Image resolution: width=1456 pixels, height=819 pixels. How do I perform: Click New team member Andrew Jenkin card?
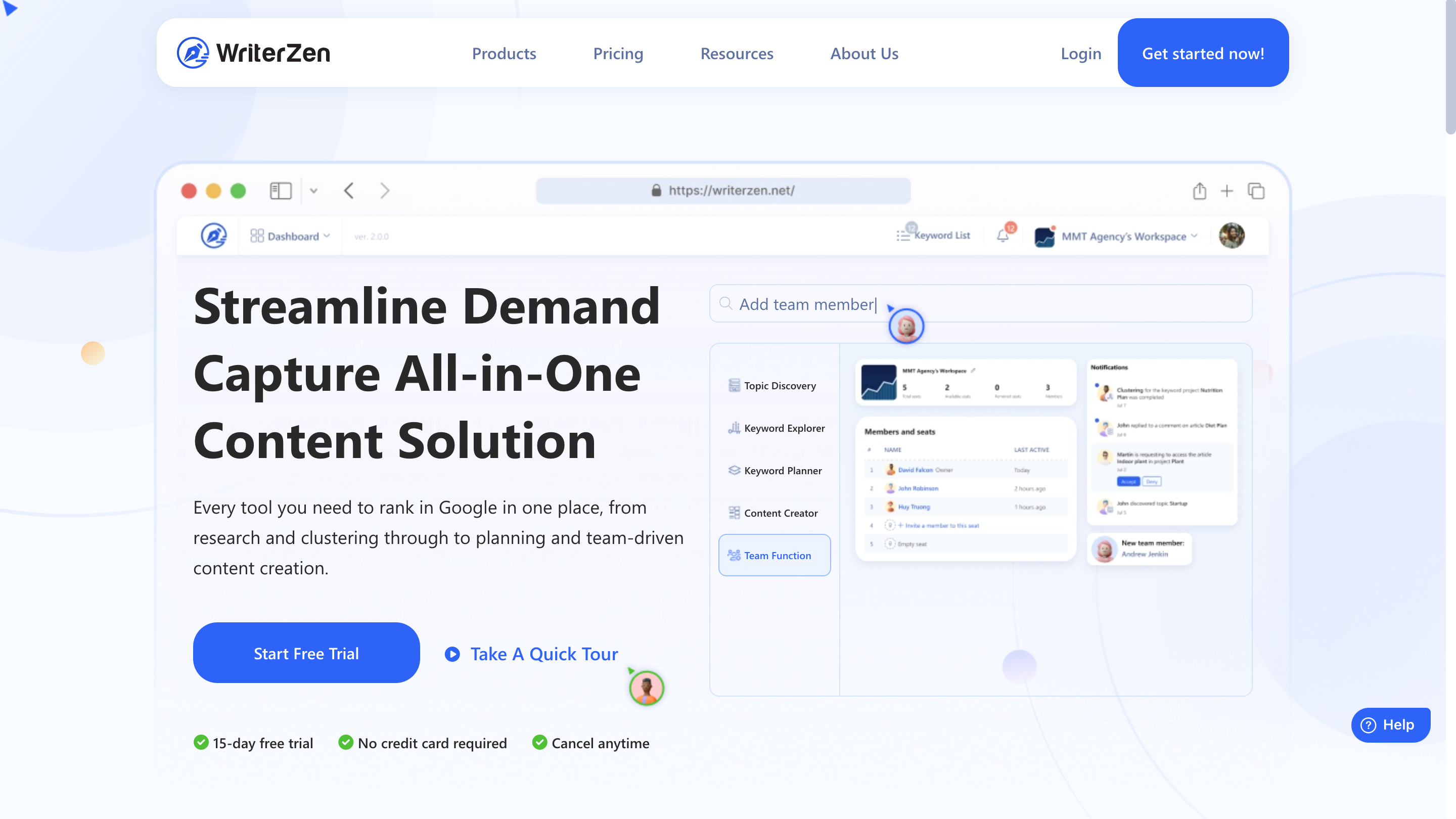1139,549
